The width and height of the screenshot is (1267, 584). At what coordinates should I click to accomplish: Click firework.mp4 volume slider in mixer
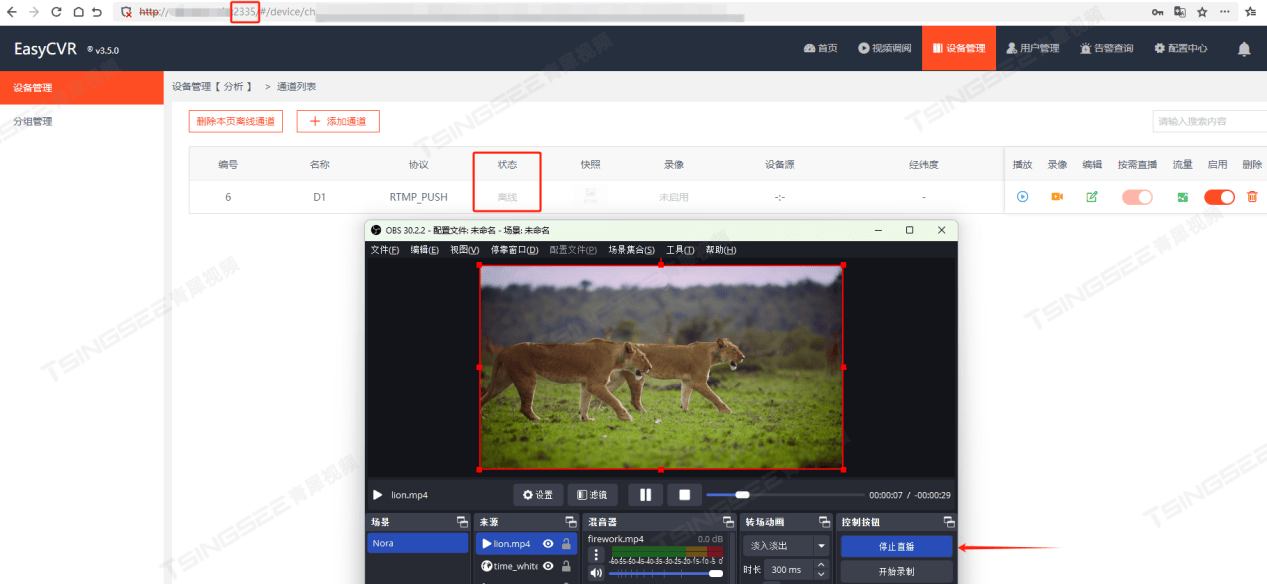[x=667, y=573]
